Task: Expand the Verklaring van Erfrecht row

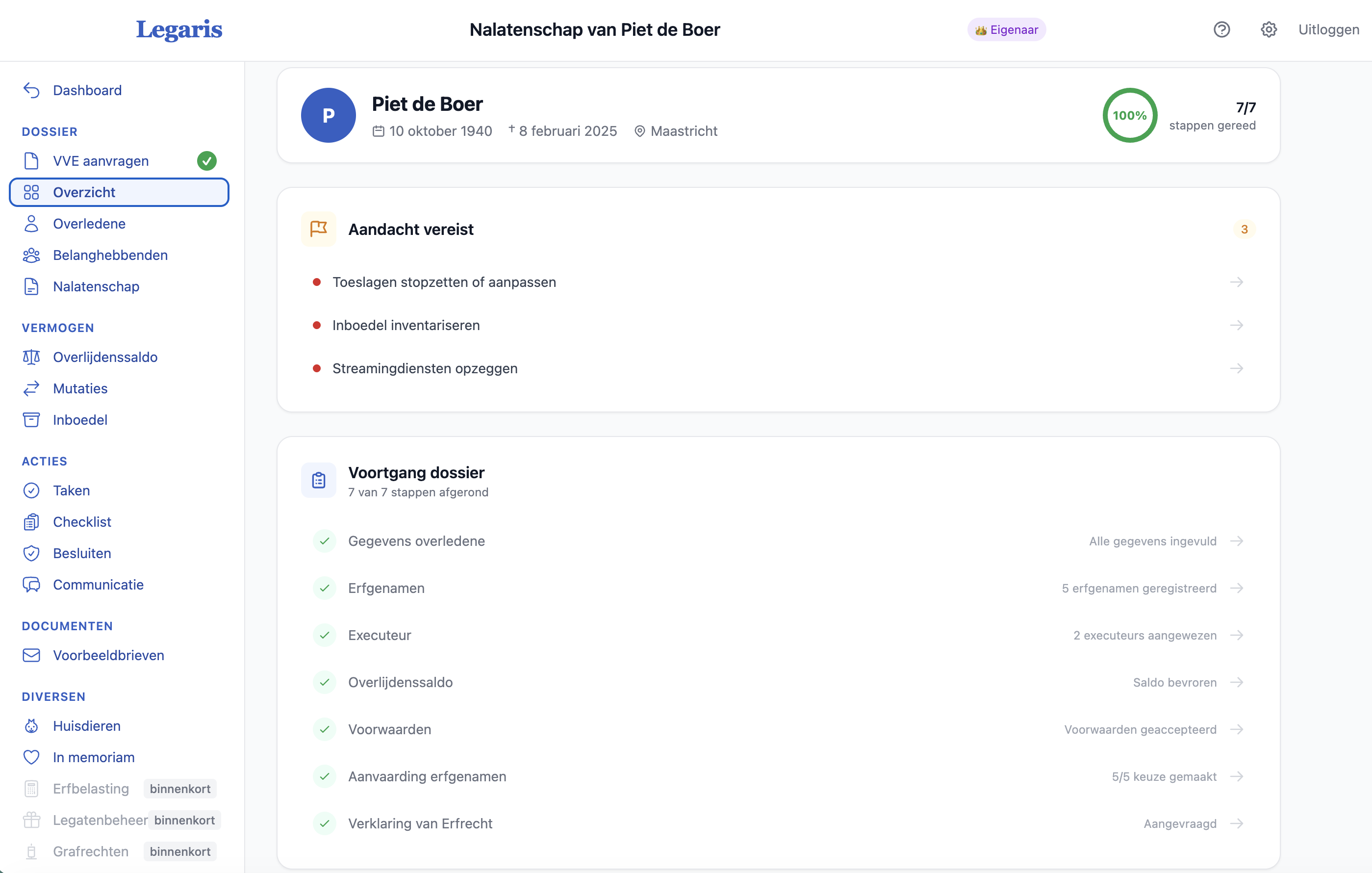Action: [x=1237, y=823]
